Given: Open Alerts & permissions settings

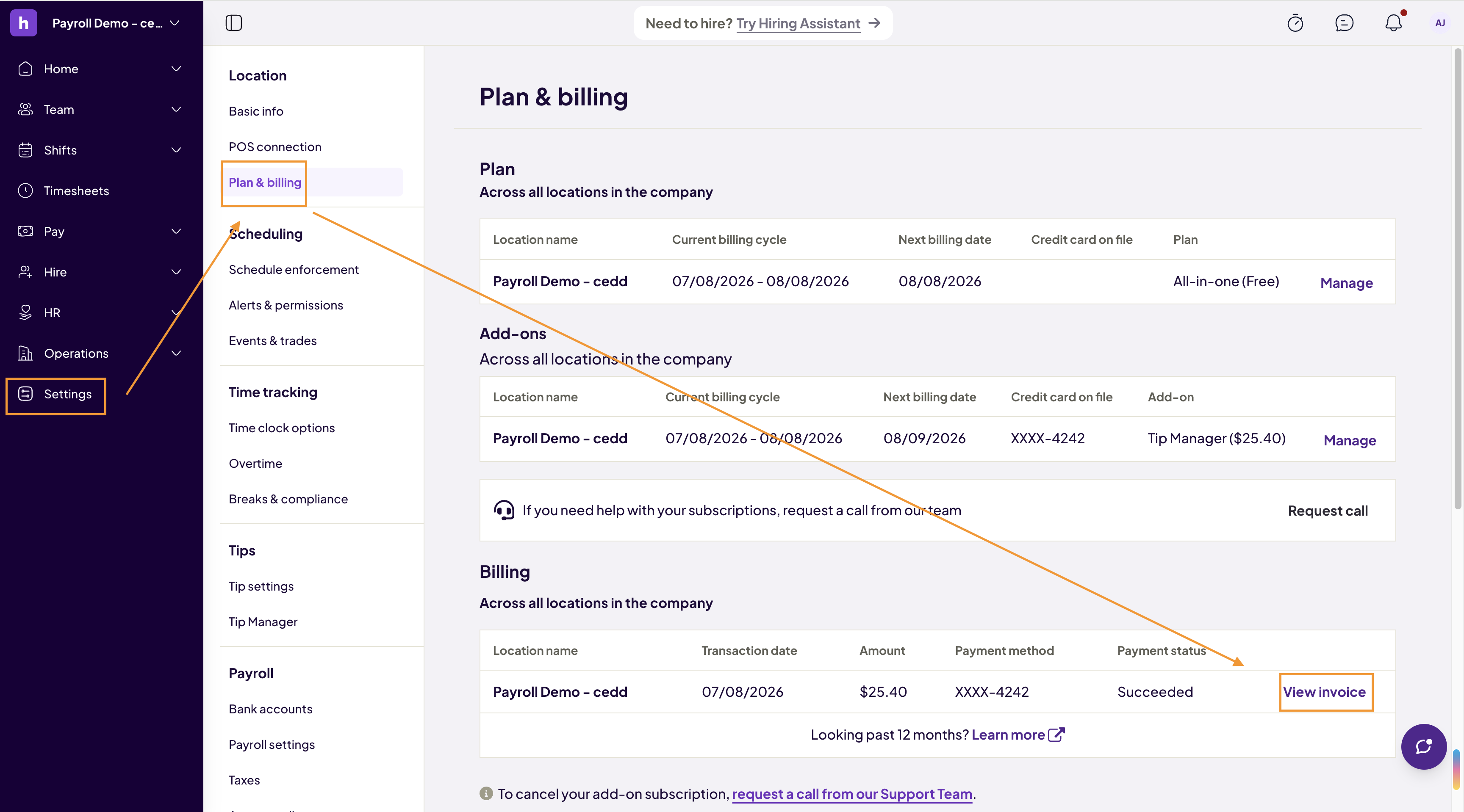Looking at the screenshot, I should pyautogui.click(x=286, y=306).
